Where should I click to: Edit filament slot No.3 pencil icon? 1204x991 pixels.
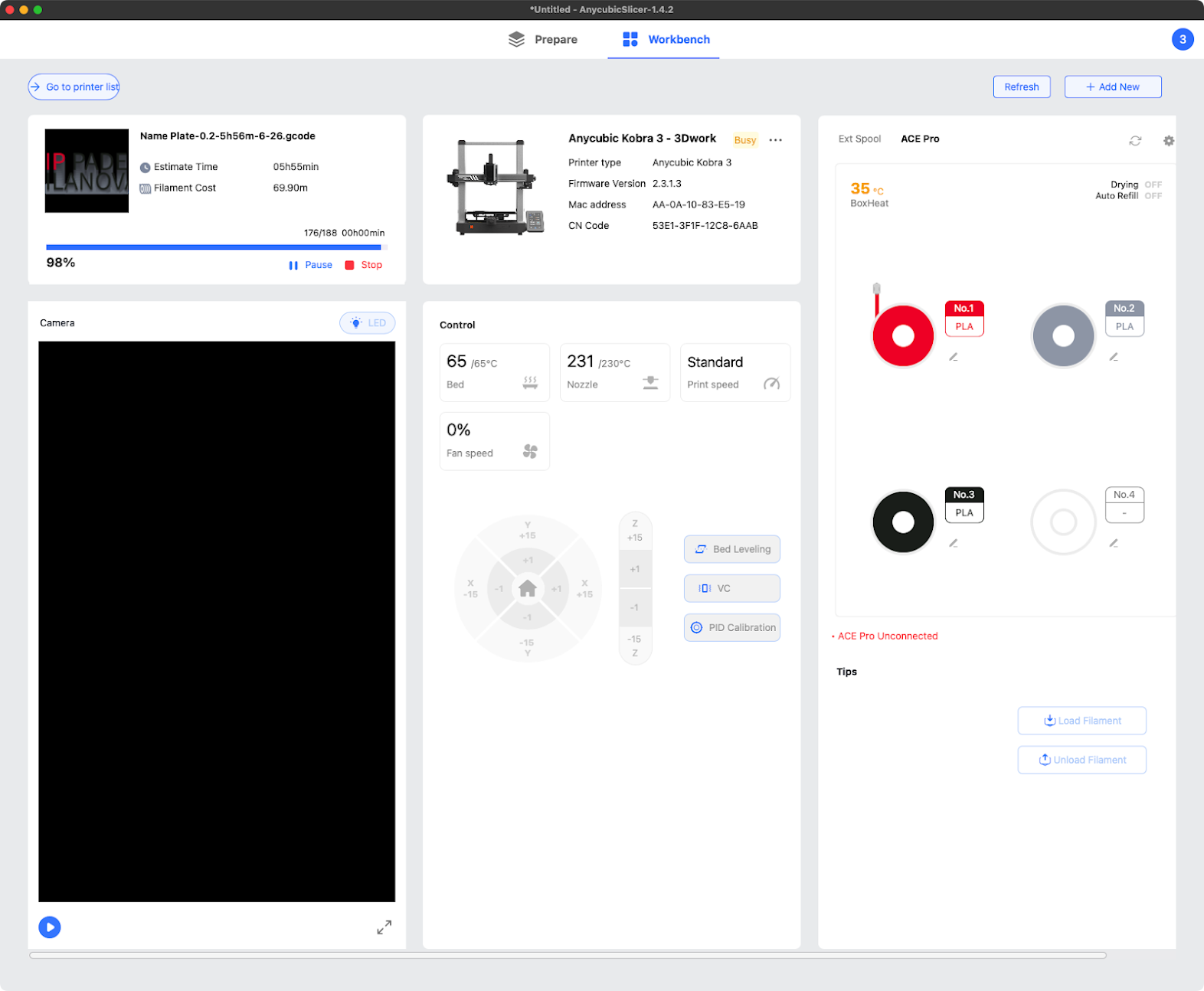tap(954, 543)
